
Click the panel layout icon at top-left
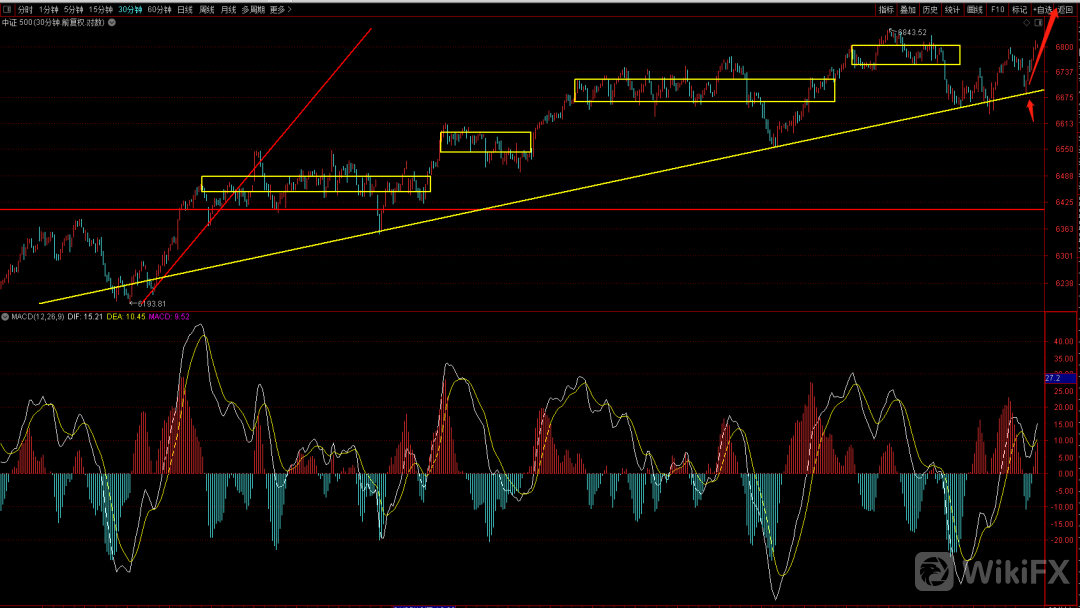coord(7,9)
